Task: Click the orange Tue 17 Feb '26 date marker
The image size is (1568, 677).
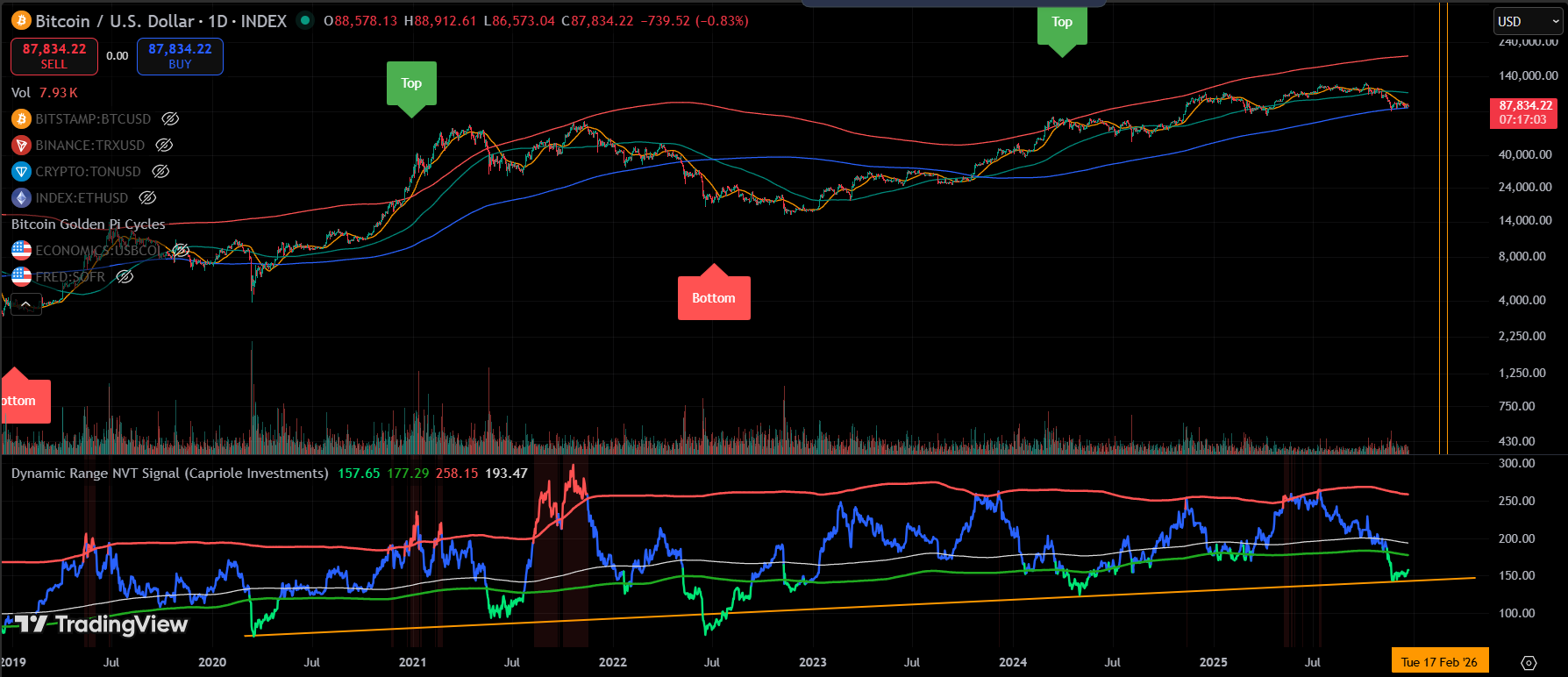Action: click(1438, 662)
